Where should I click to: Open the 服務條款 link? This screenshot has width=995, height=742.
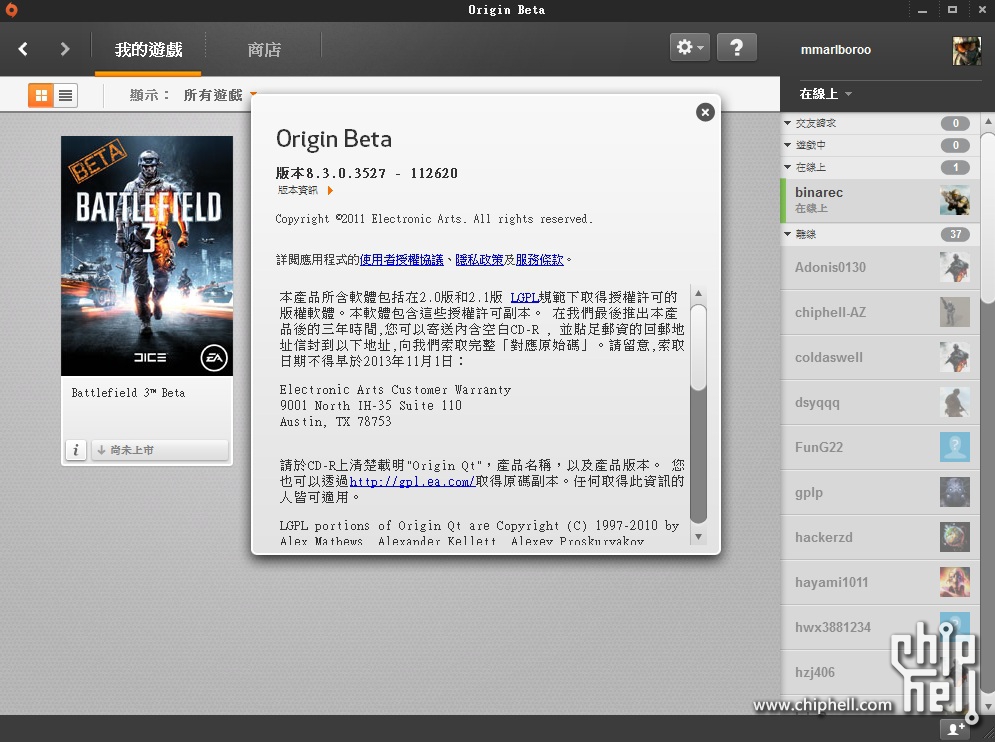coord(539,260)
